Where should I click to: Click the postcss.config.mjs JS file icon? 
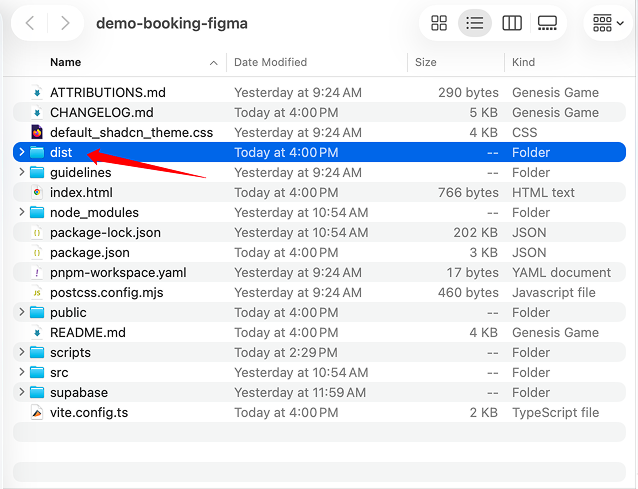[37, 292]
